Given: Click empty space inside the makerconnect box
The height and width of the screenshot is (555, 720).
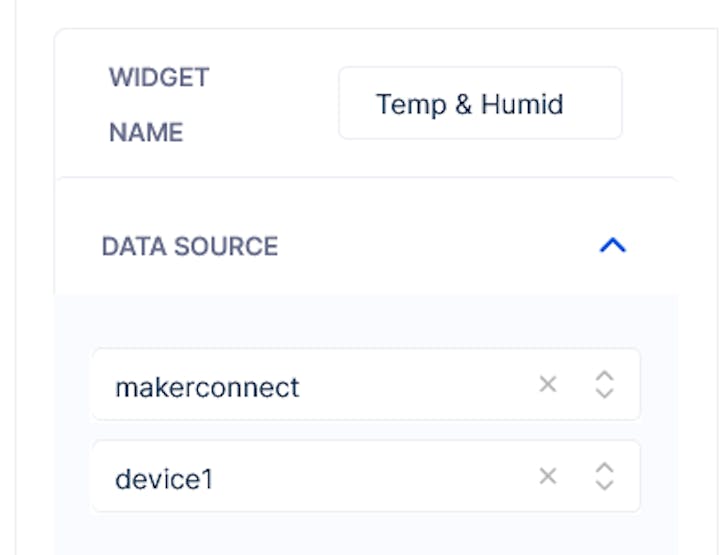Looking at the screenshot, I should [x=420, y=385].
